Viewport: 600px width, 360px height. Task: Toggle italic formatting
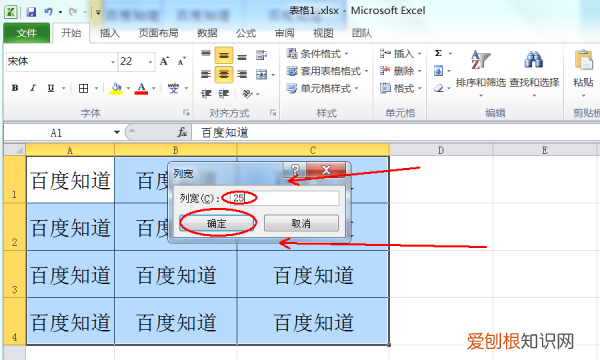tap(33, 88)
